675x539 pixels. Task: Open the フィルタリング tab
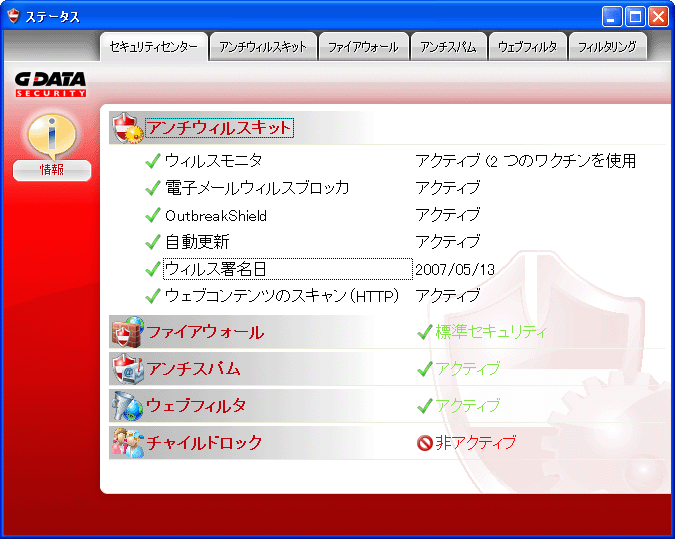tap(607, 46)
